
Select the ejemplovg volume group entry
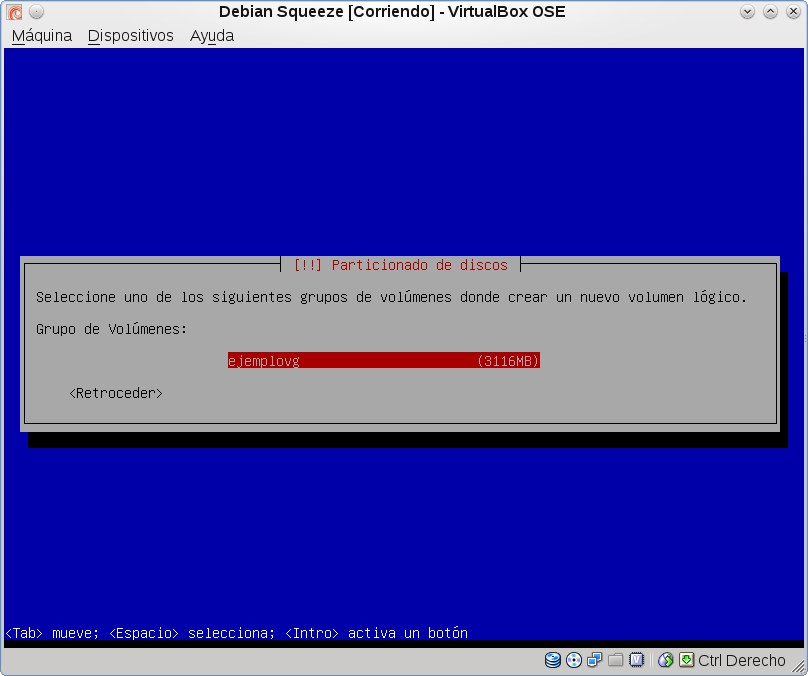point(383,361)
